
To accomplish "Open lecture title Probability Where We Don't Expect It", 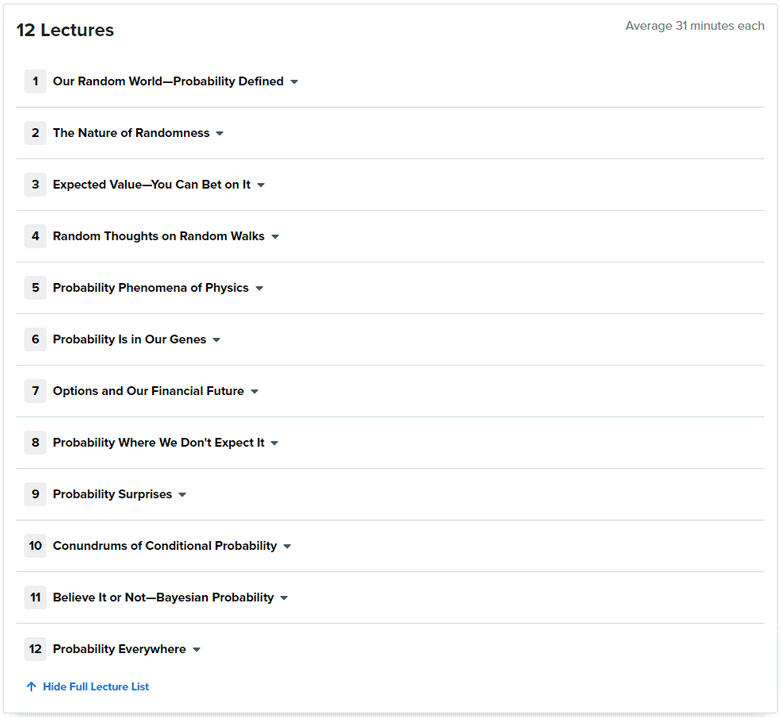I will 159,442.
